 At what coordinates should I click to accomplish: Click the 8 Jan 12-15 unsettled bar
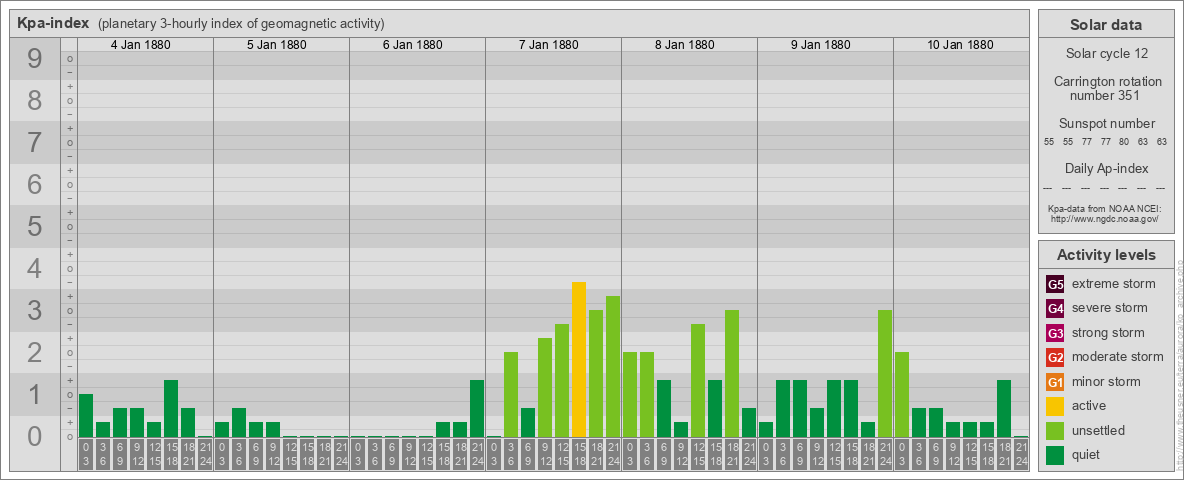[698, 380]
